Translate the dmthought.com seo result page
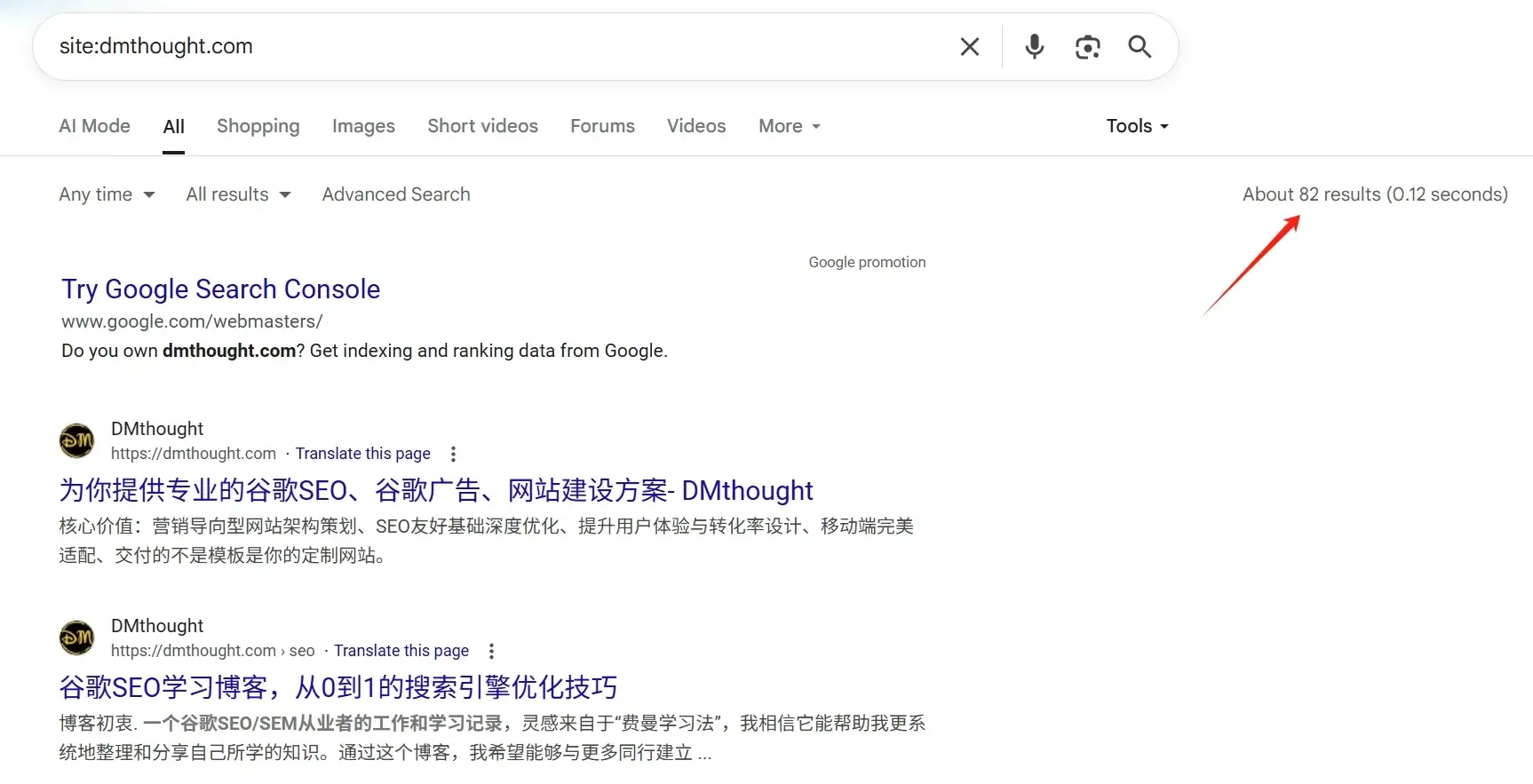This screenshot has width=1533, height=784. 401,651
